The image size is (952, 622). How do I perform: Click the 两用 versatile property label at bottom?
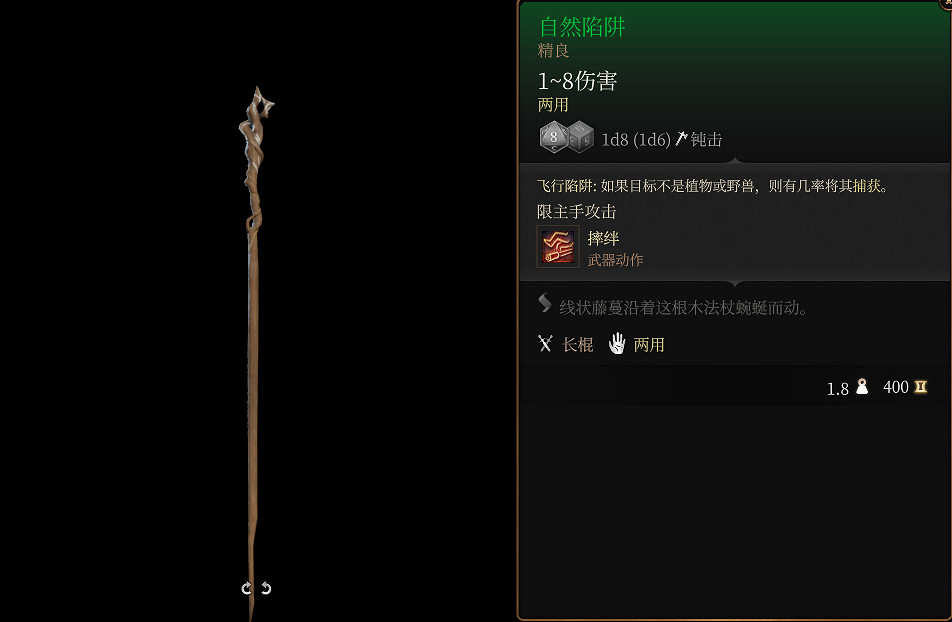(x=649, y=344)
